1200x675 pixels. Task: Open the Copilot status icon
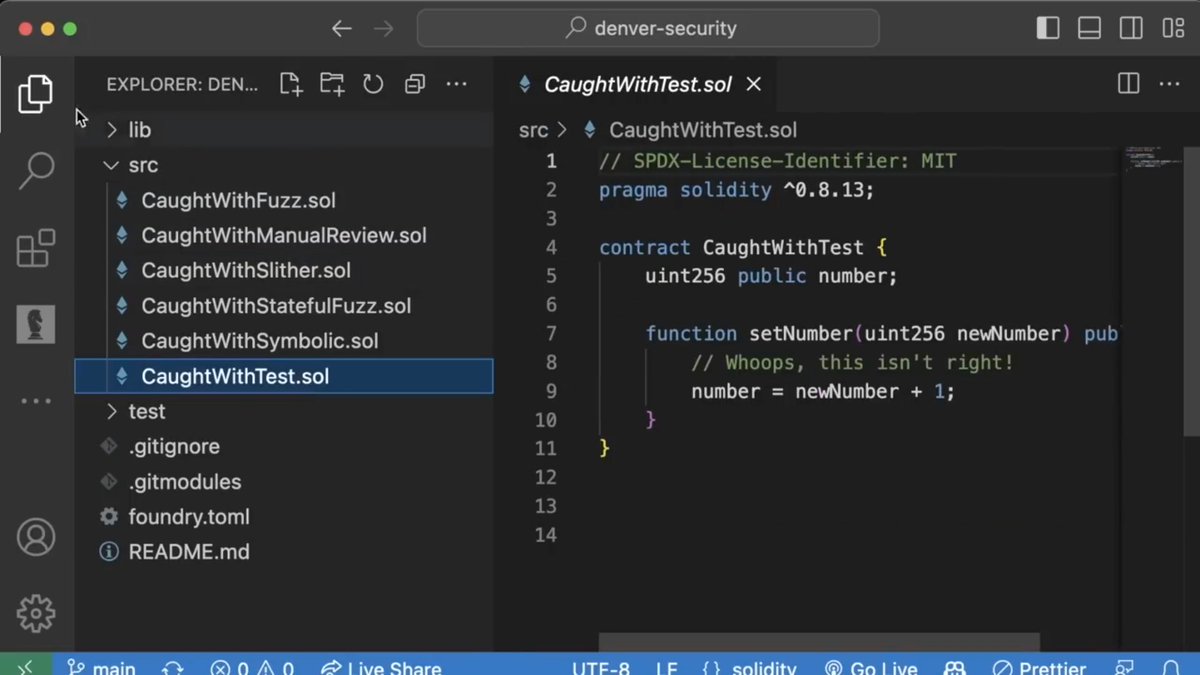953,667
